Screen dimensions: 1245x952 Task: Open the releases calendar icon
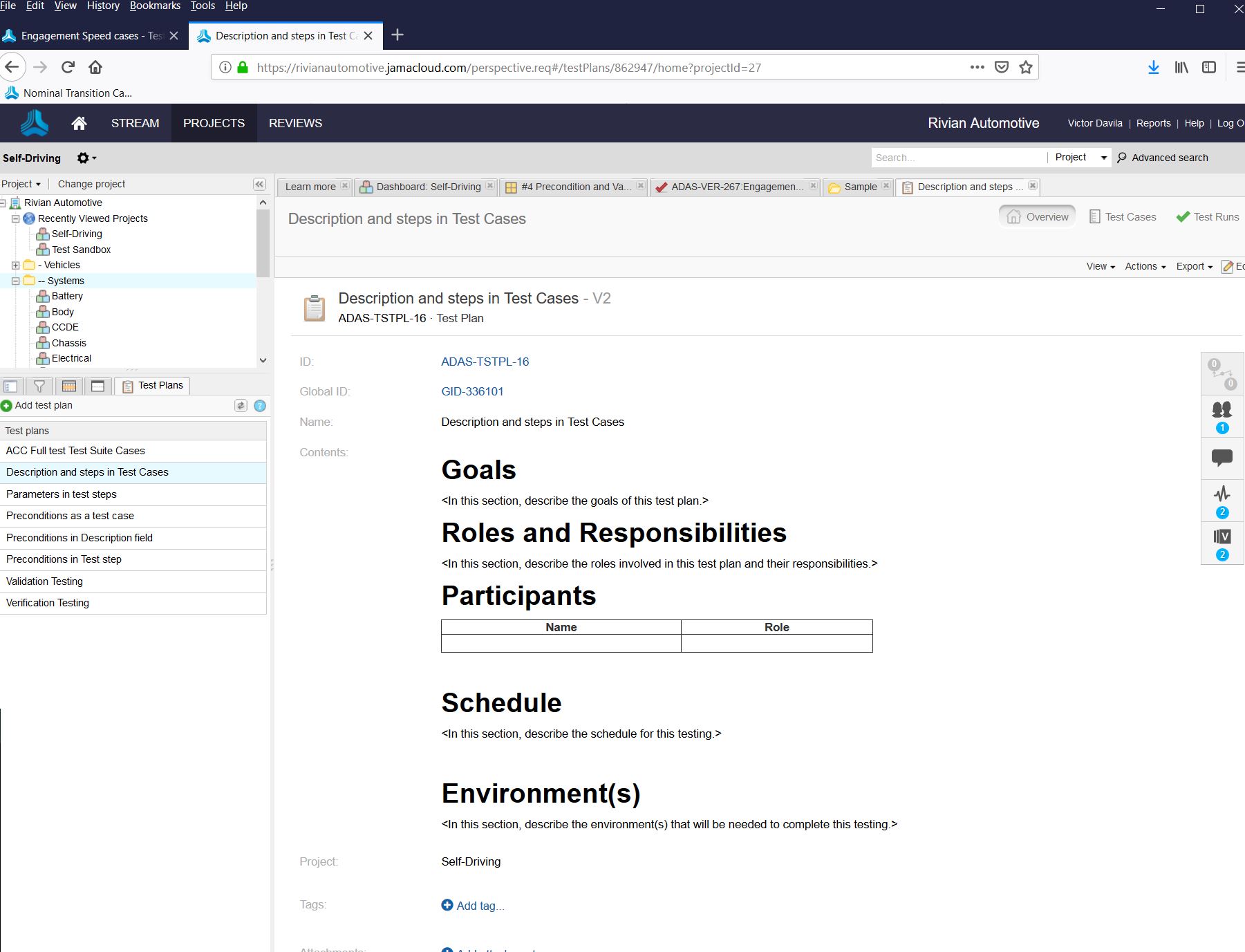point(69,386)
